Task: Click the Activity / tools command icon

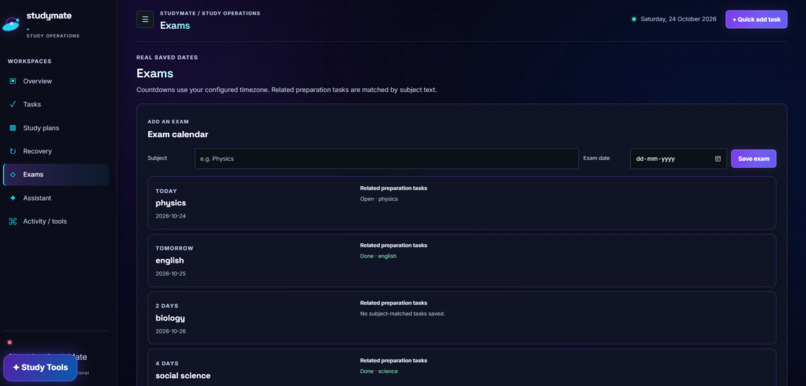Action: click(x=13, y=222)
